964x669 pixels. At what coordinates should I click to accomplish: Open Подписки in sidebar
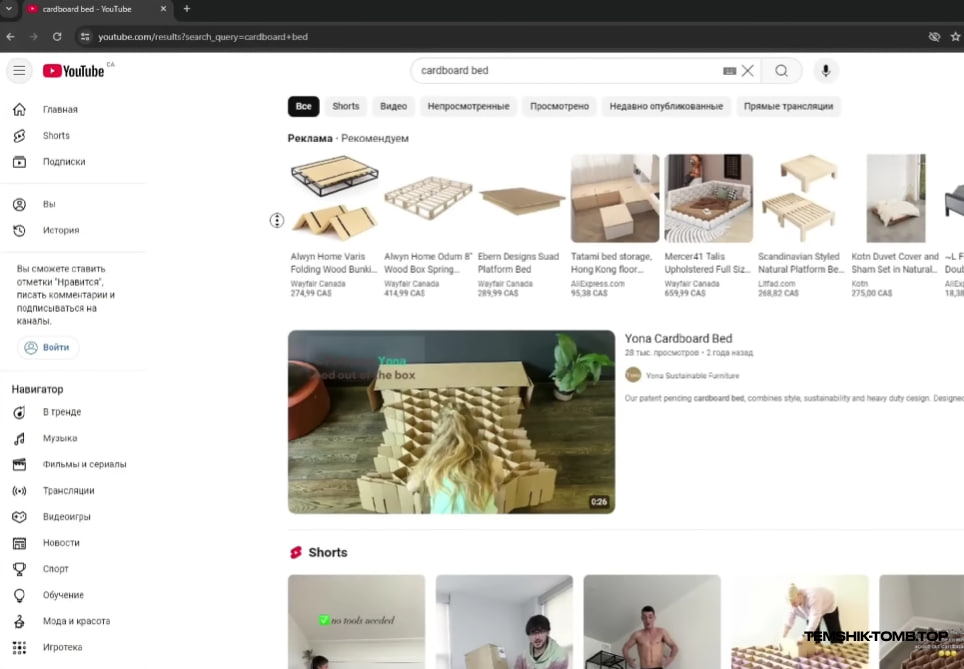(x=73, y=162)
